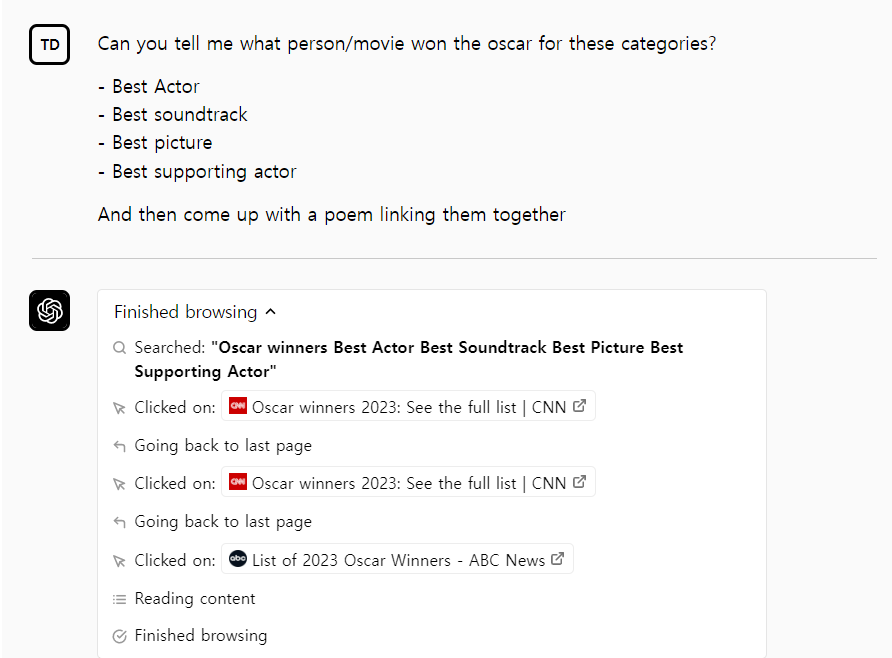Click the CNN logo on the first clicked result
The width and height of the screenshot is (892, 658).
pyautogui.click(x=238, y=406)
